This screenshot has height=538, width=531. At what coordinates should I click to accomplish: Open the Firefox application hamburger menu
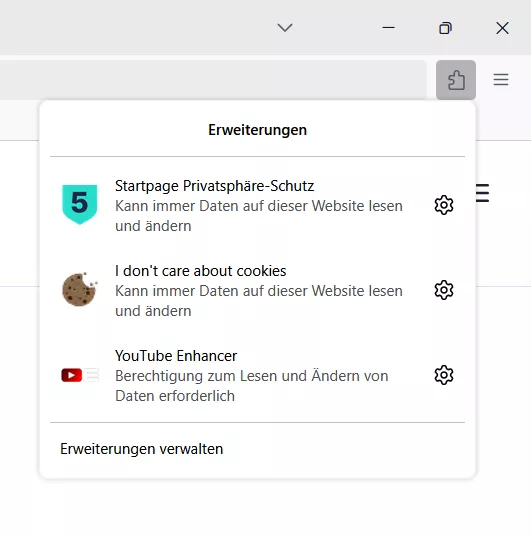pos(501,80)
